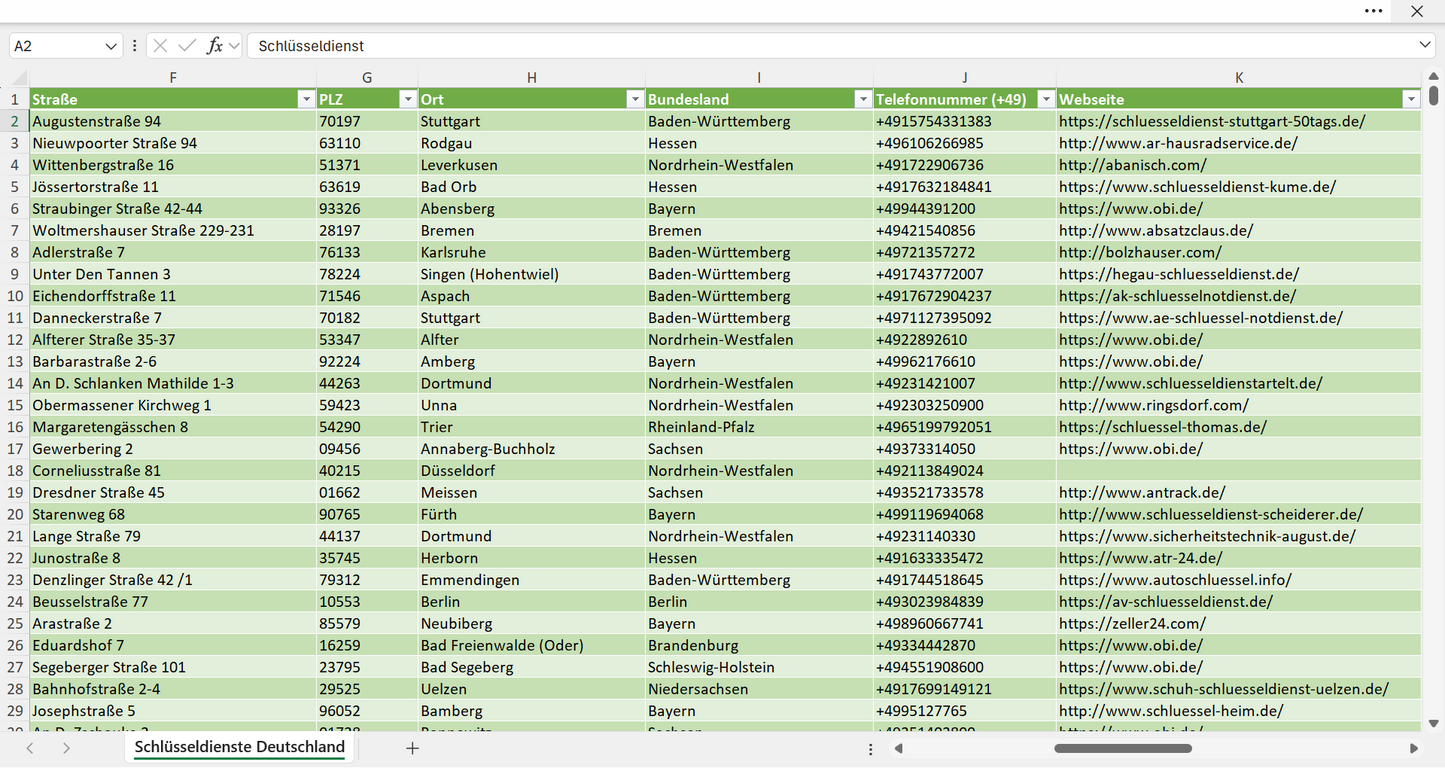Expand the formula bar with chevron
The image size is (1445, 768).
click(x=1425, y=45)
